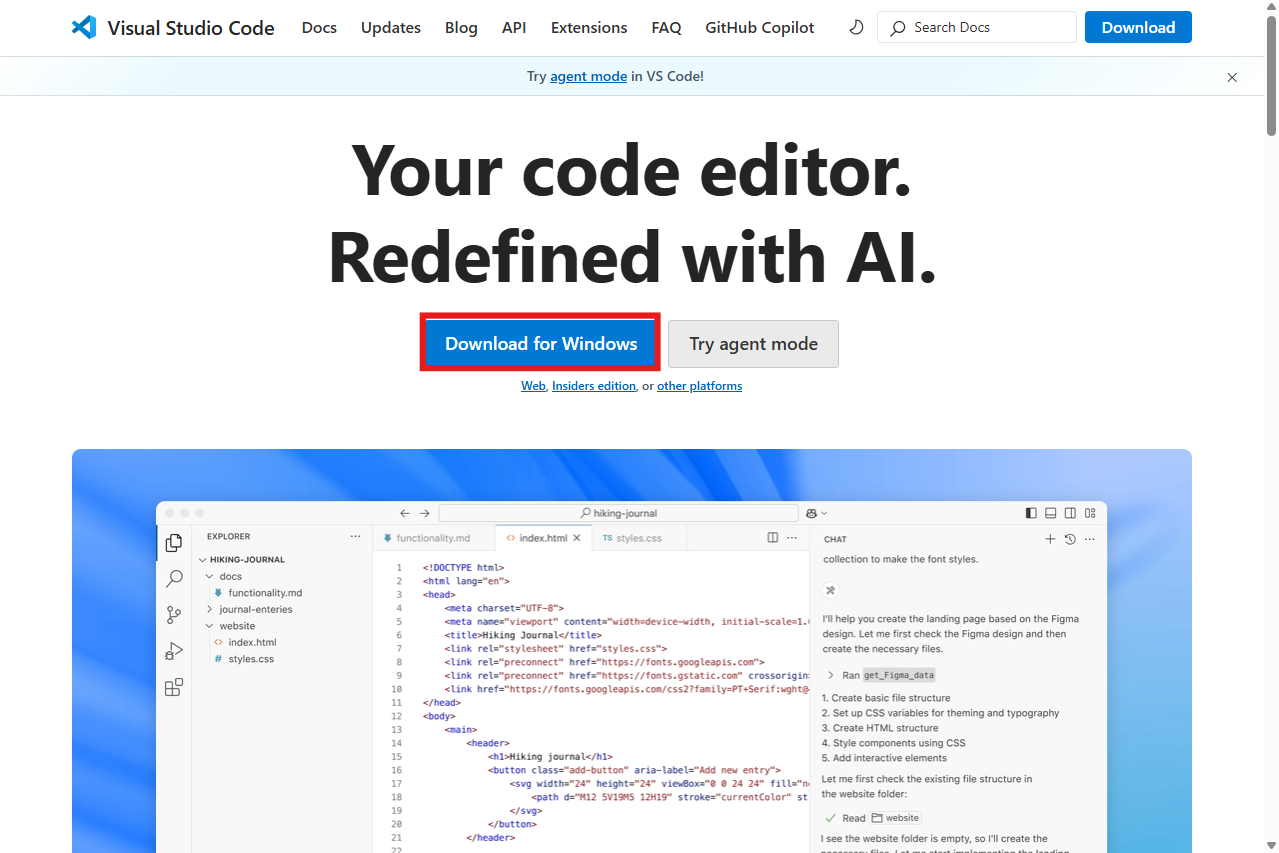Viewport: 1279px width, 853px height.
Task: Open the Explorer icon in the editor preview
Action: point(174,542)
